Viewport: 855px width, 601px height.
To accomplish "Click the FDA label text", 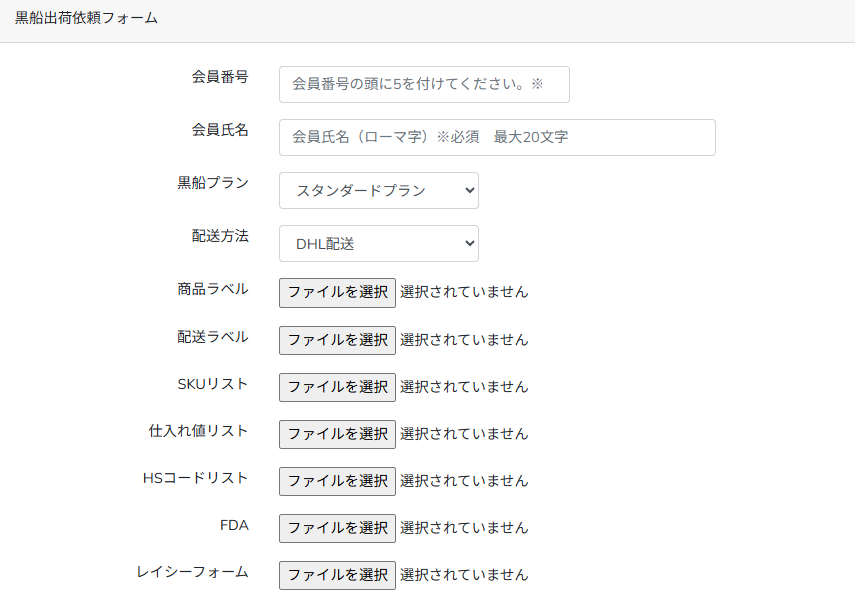I will [x=234, y=524].
